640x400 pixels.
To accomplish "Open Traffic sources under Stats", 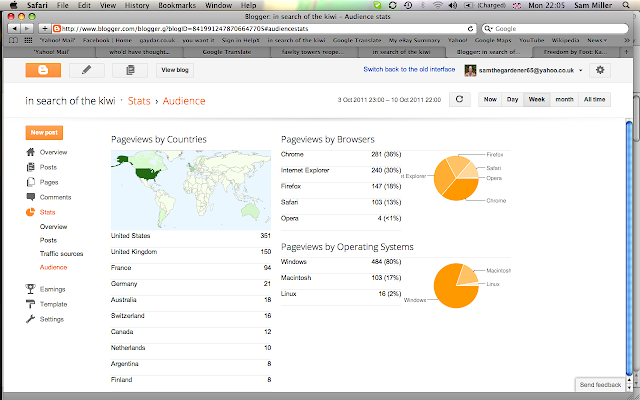I will click(x=61, y=253).
